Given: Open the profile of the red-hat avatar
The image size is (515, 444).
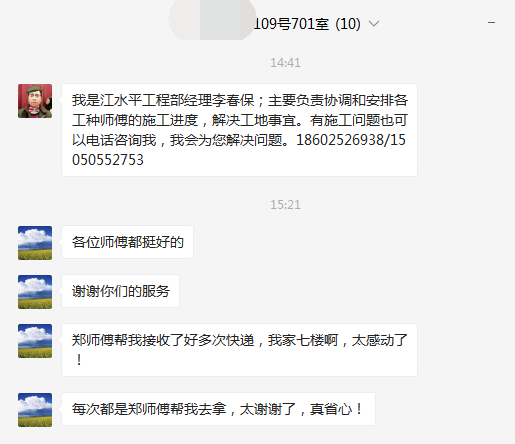Looking at the screenshot, I should (35, 101).
